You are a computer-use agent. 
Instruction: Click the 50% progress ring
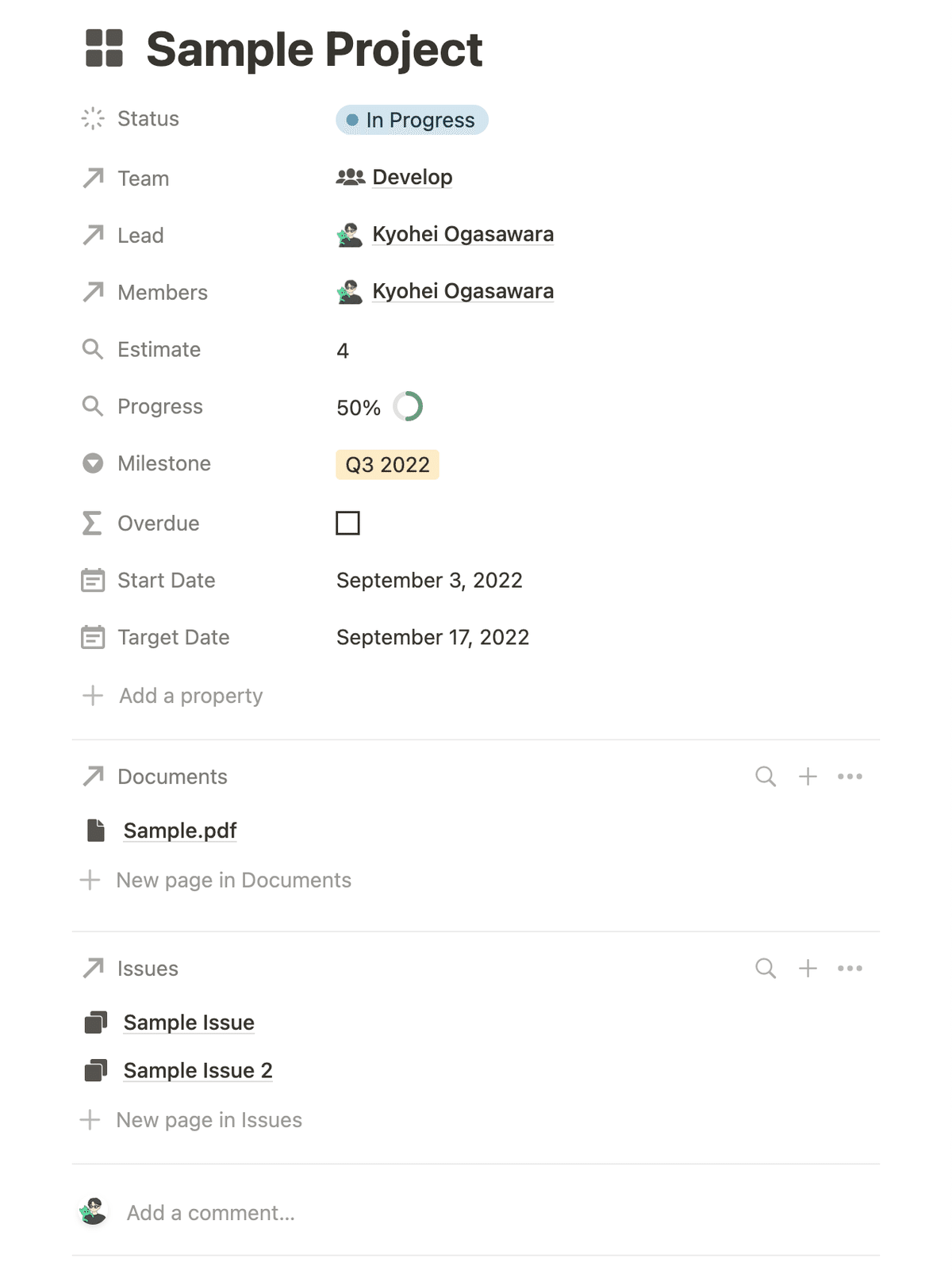pyautogui.click(x=408, y=406)
